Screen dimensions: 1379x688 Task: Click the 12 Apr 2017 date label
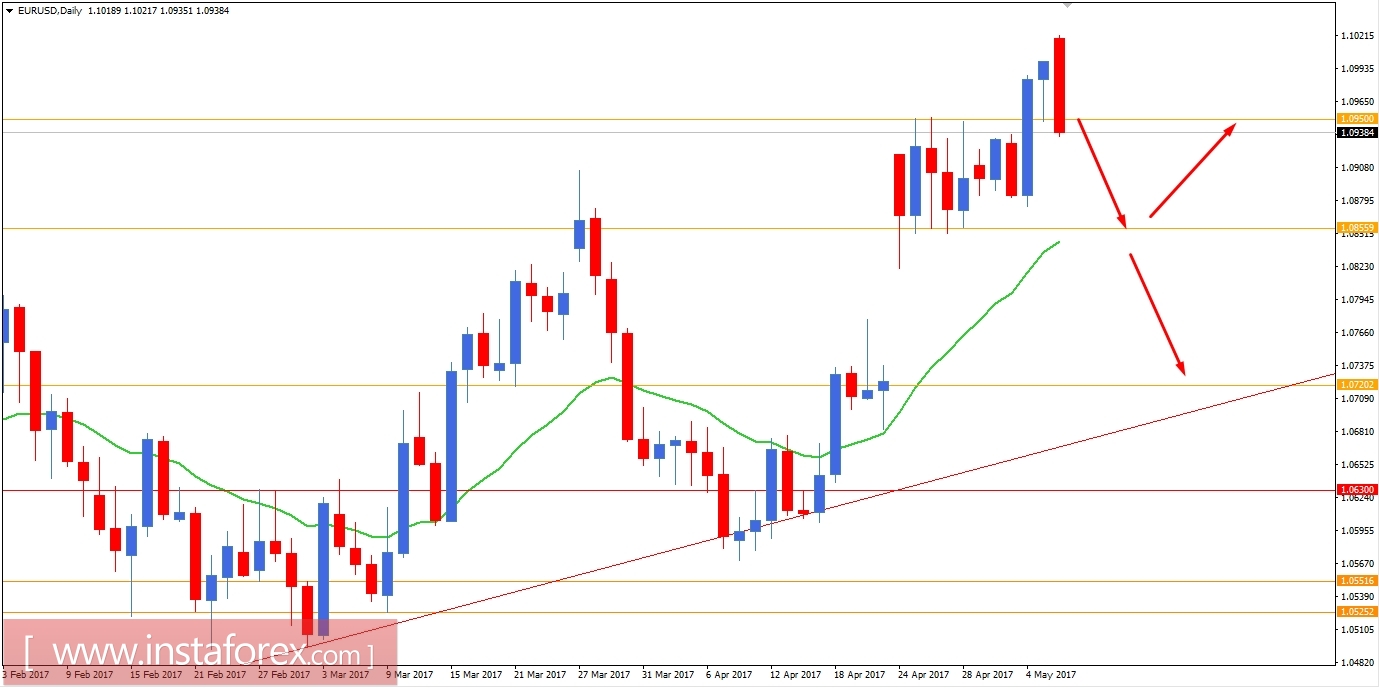pyautogui.click(x=797, y=675)
